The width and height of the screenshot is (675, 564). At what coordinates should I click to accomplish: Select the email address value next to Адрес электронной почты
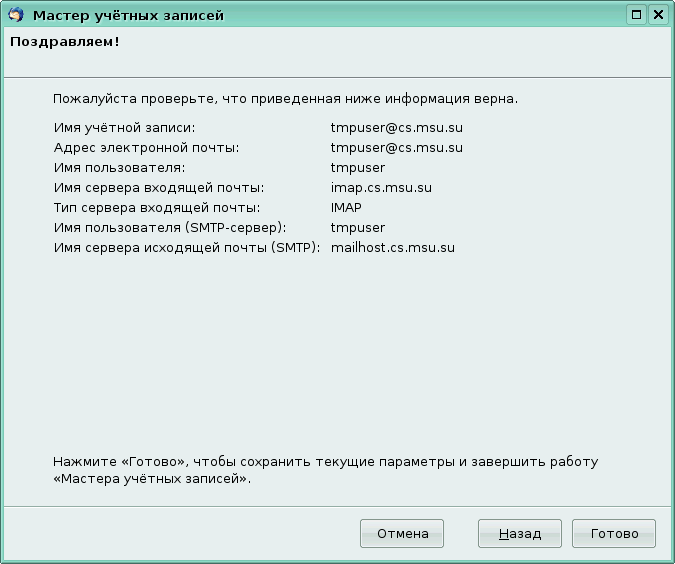[x=396, y=148]
